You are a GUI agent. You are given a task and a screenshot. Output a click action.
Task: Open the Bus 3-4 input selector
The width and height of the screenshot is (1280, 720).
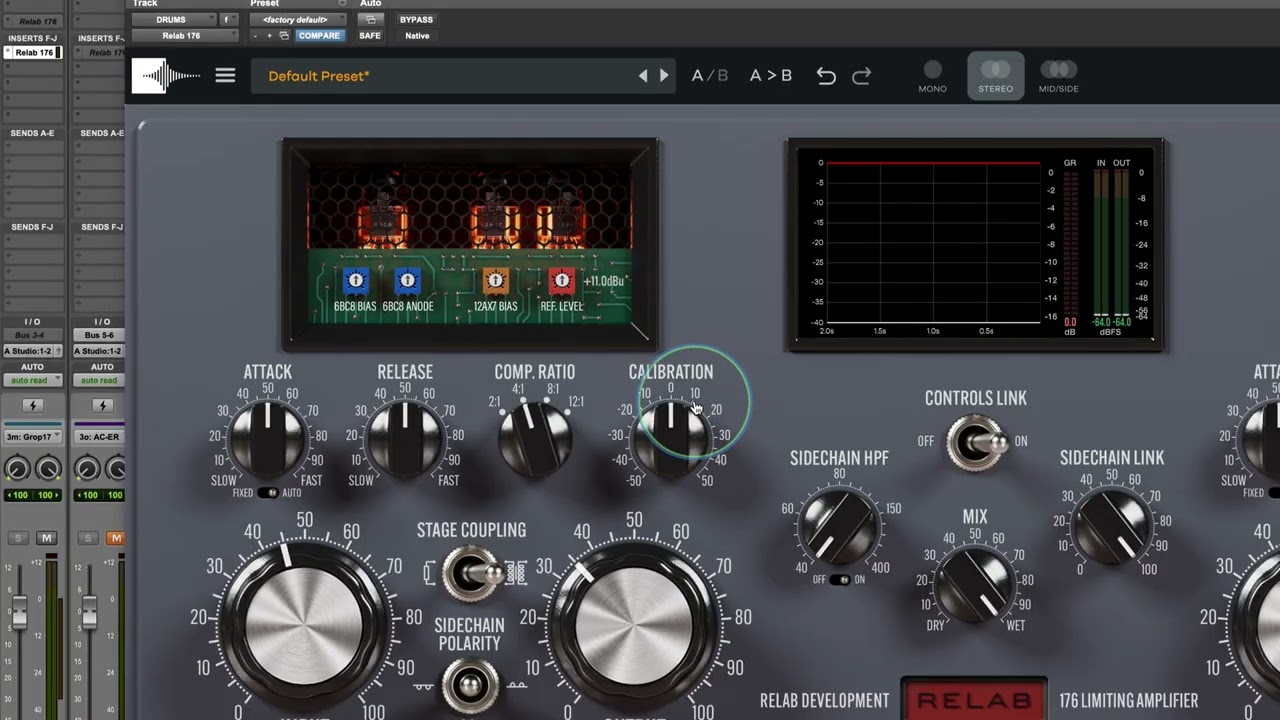[33, 336]
